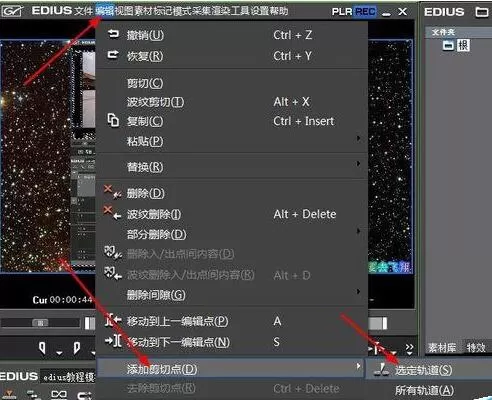Viewport: 492px width, 400px height.
Task: Click the Set Out point marker icon
Action: (x=76, y=348)
